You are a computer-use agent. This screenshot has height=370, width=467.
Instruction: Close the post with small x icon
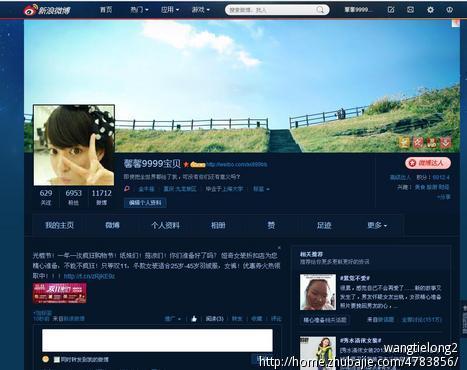279,248
